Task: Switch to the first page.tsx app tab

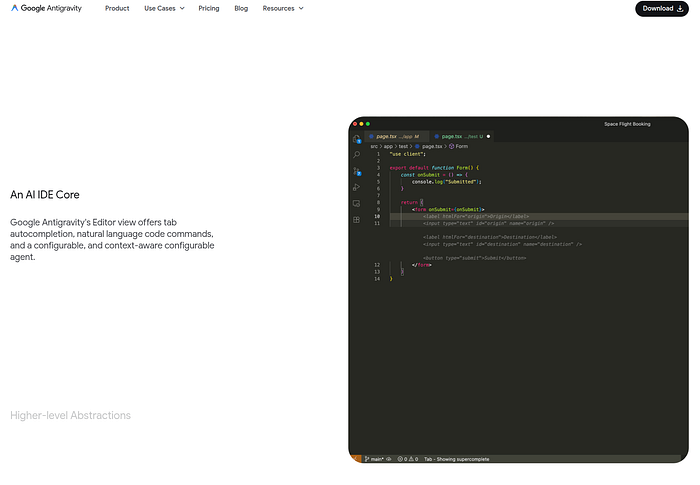Action: tap(397, 136)
